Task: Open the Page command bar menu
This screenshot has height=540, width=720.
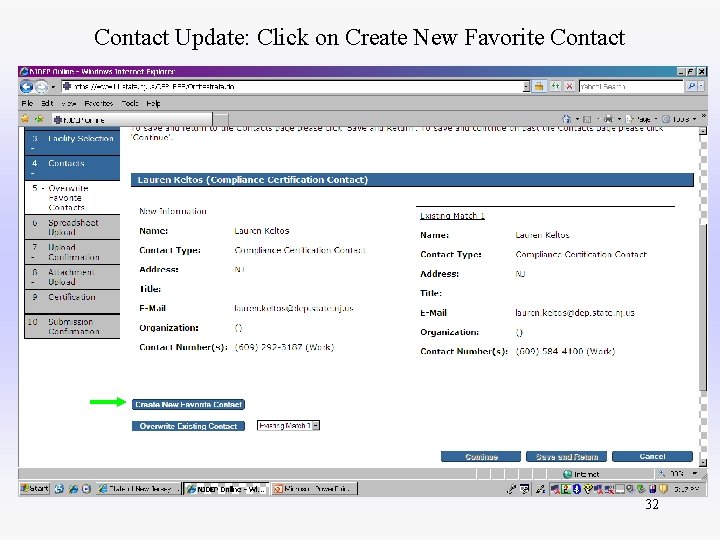Action: click(x=641, y=119)
